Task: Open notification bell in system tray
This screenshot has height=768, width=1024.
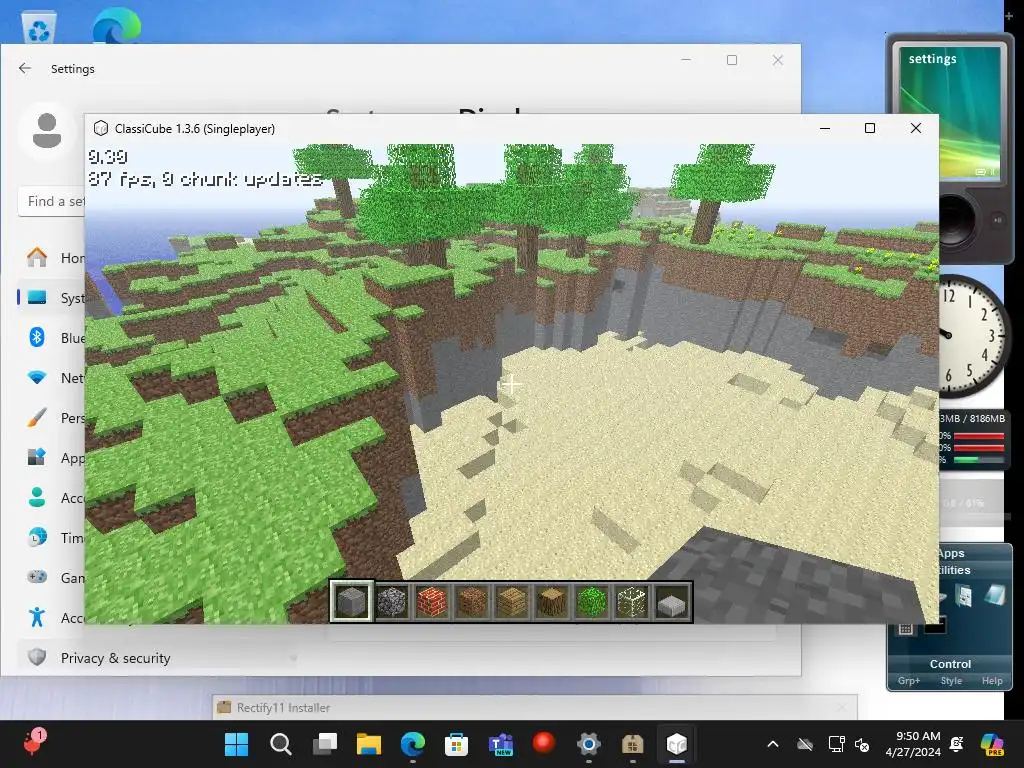Action: [x=957, y=744]
